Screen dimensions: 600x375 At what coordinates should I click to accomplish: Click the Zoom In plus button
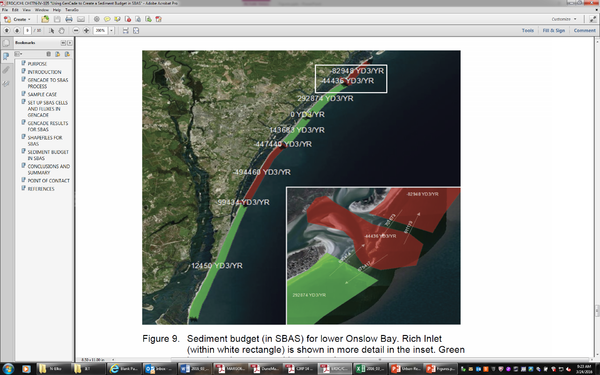coord(86,31)
